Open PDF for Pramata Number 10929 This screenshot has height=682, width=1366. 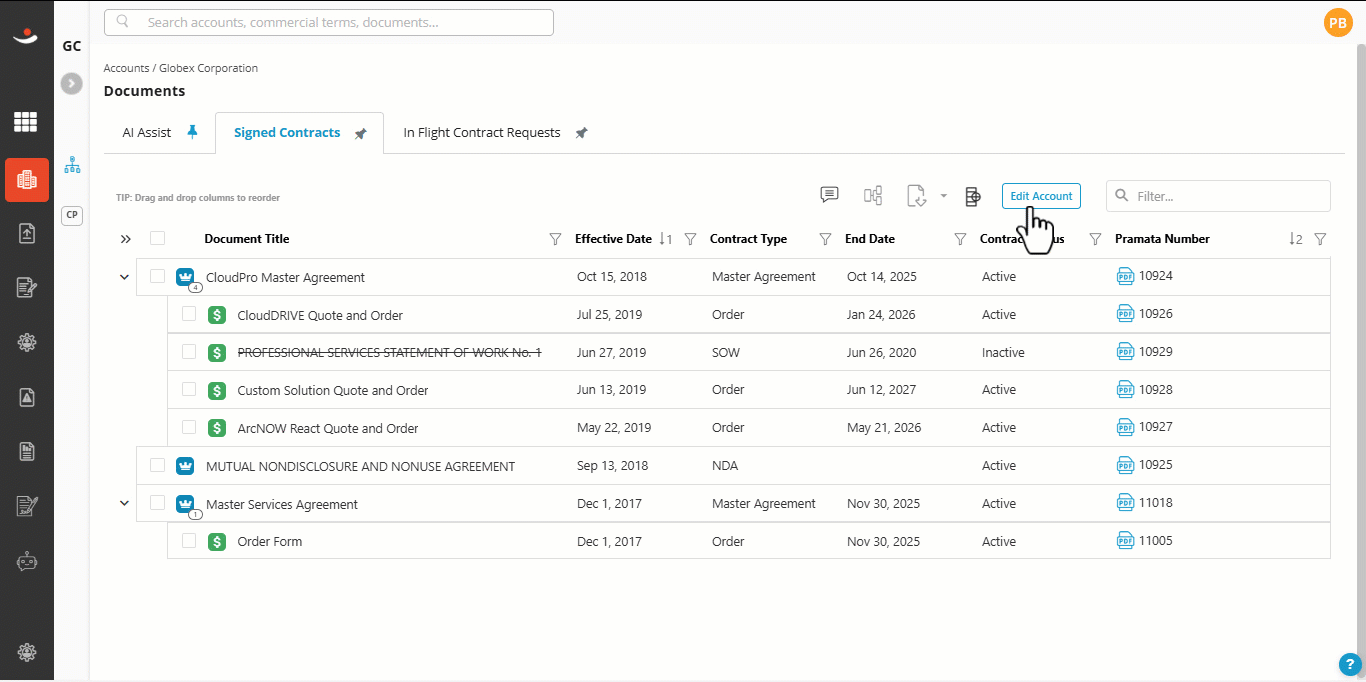point(1126,352)
